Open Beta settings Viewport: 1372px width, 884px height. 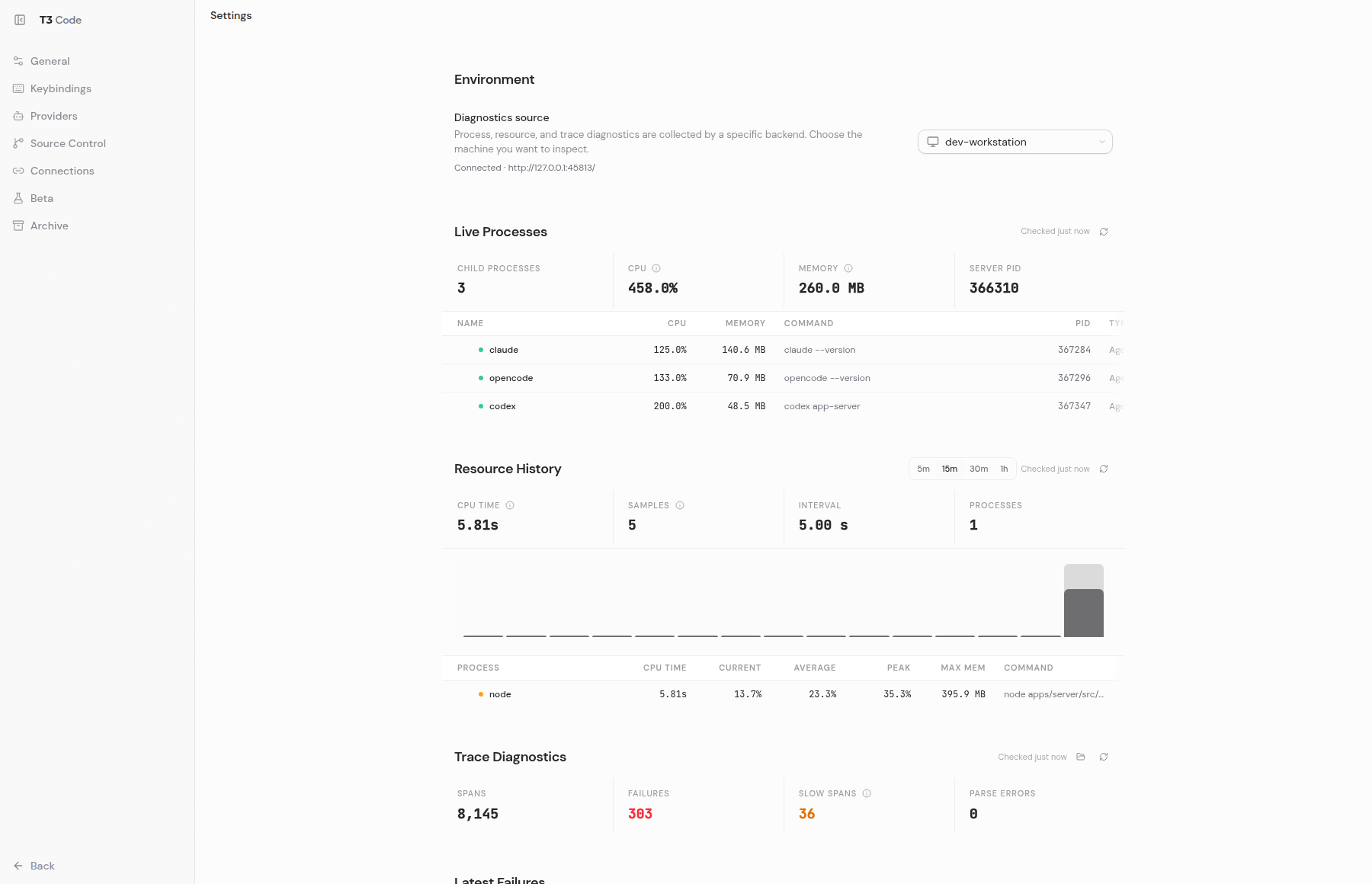(x=97, y=198)
